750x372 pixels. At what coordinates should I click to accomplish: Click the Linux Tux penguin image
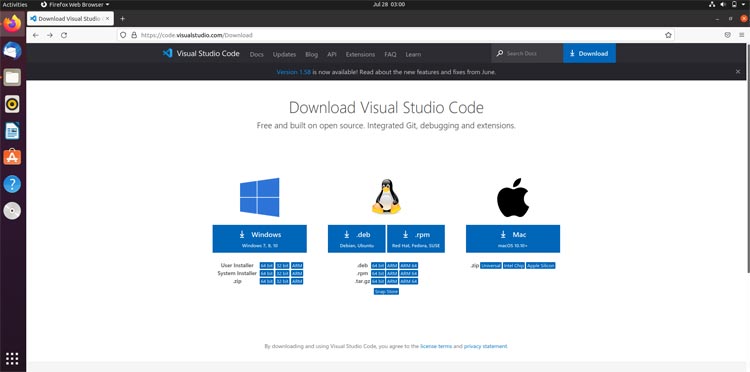click(x=386, y=197)
